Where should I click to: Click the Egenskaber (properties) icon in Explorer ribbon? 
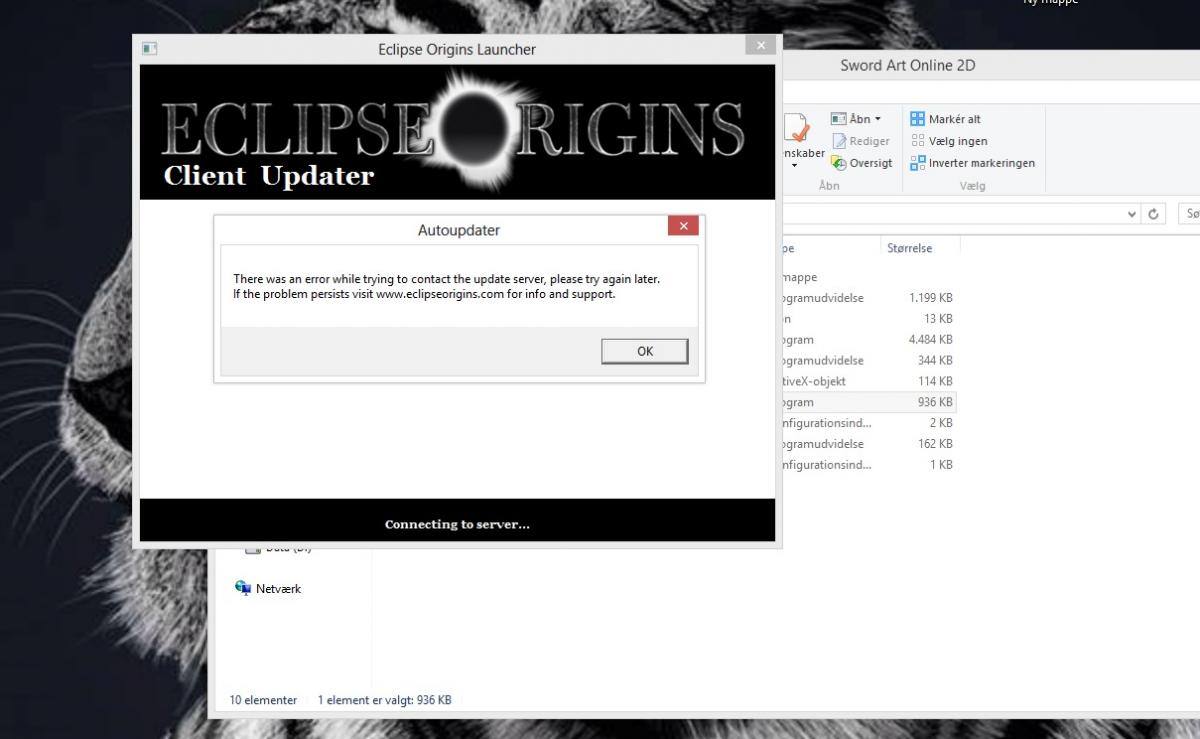coord(796,130)
